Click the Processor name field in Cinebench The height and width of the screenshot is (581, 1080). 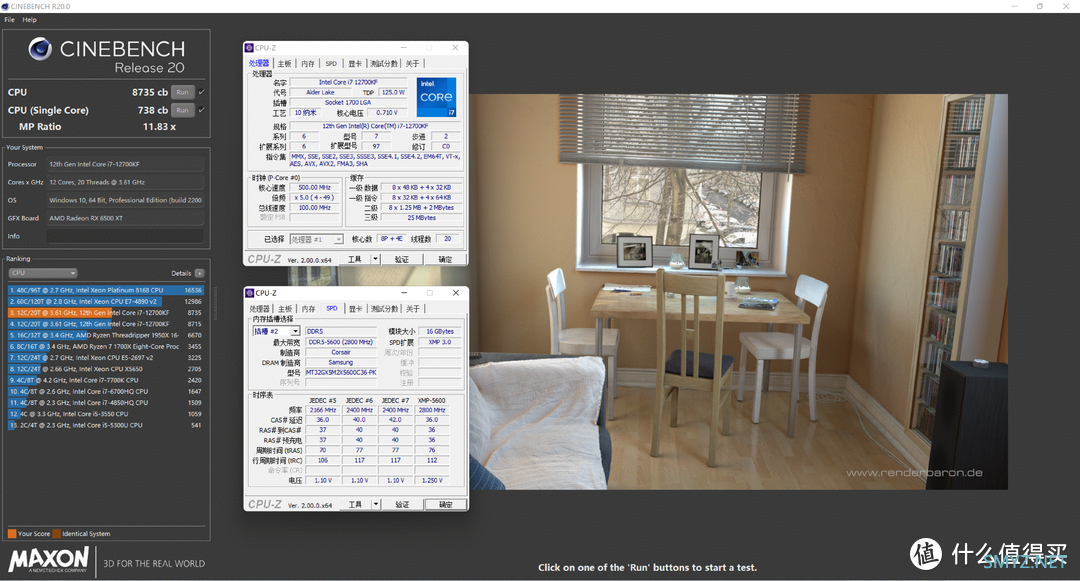pos(125,165)
